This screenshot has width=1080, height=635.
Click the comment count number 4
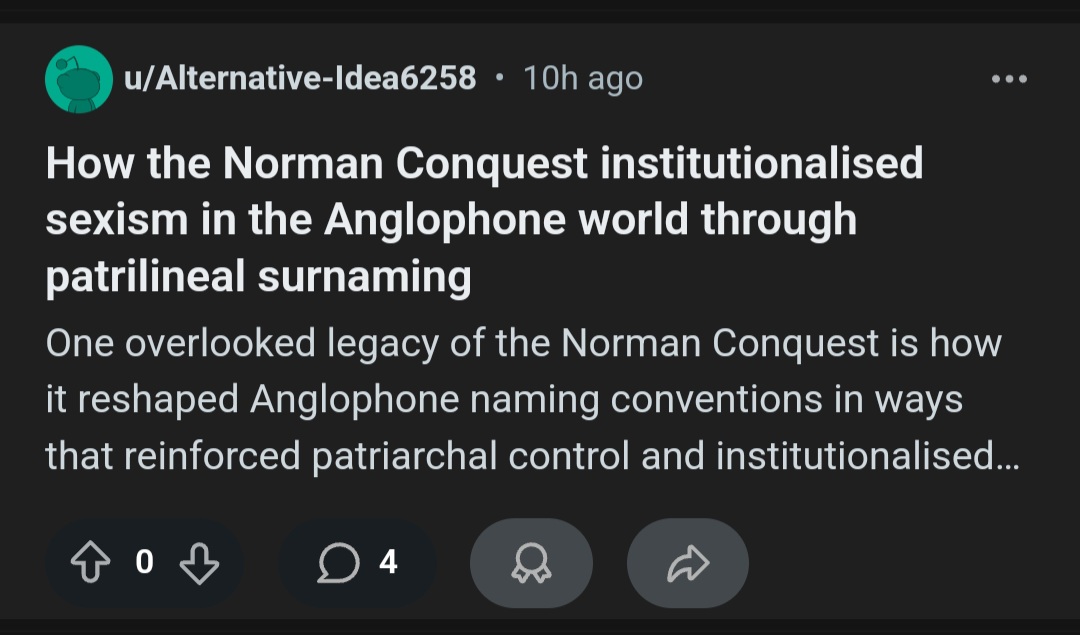(x=389, y=563)
